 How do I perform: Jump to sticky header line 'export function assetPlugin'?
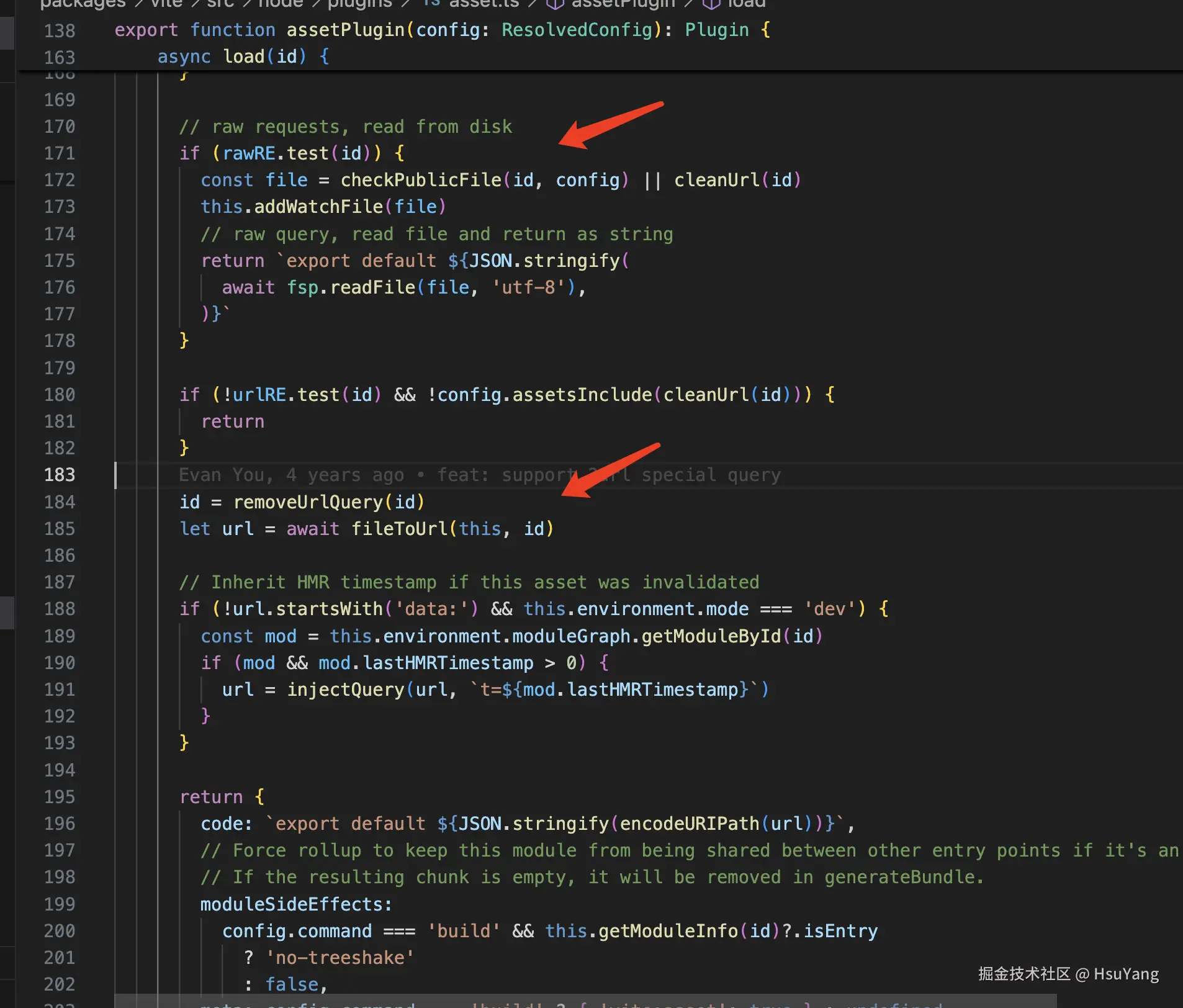click(443, 30)
